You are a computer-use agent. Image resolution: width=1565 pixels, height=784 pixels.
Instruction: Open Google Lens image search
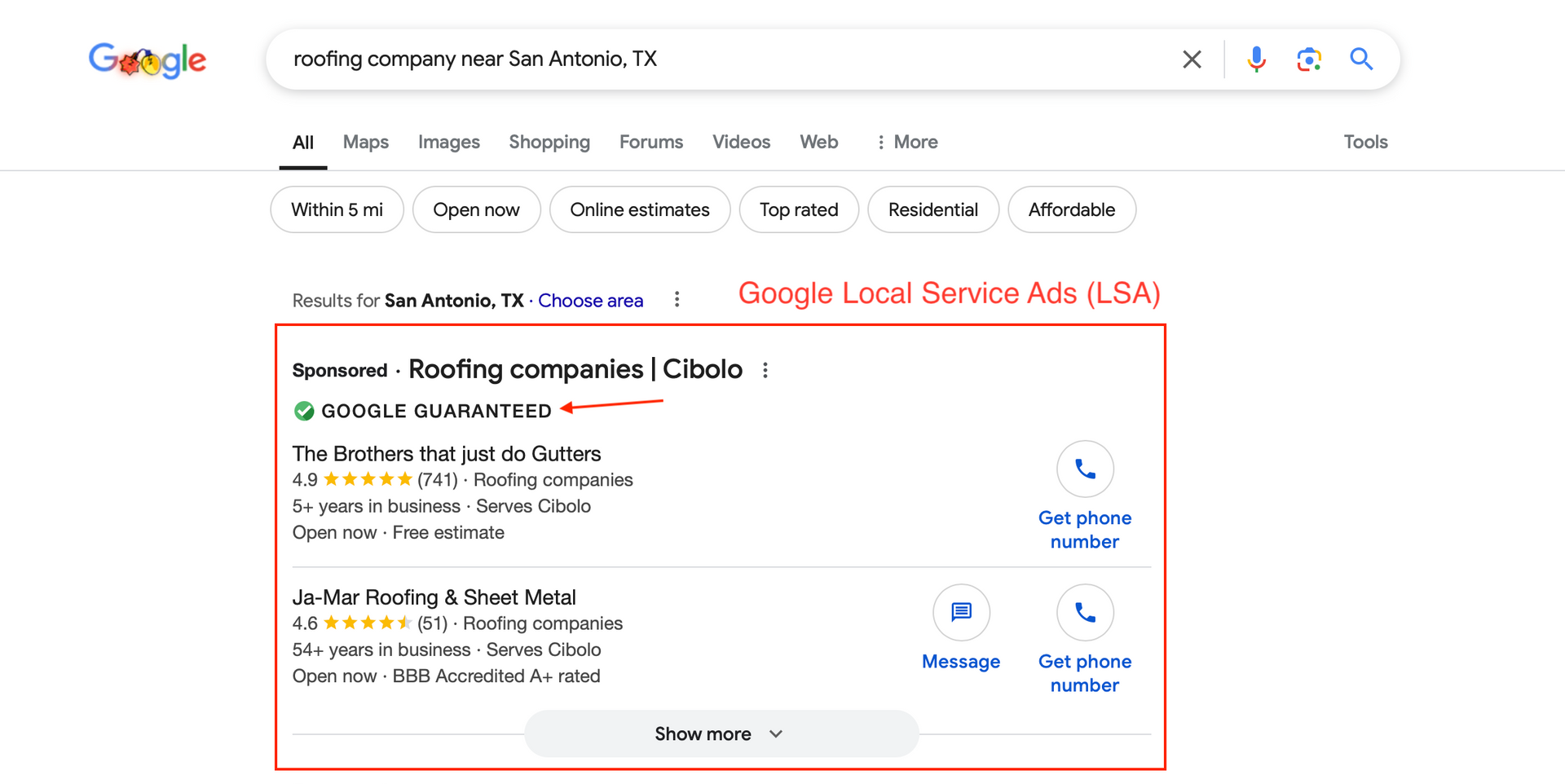[x=1308, y=59]
